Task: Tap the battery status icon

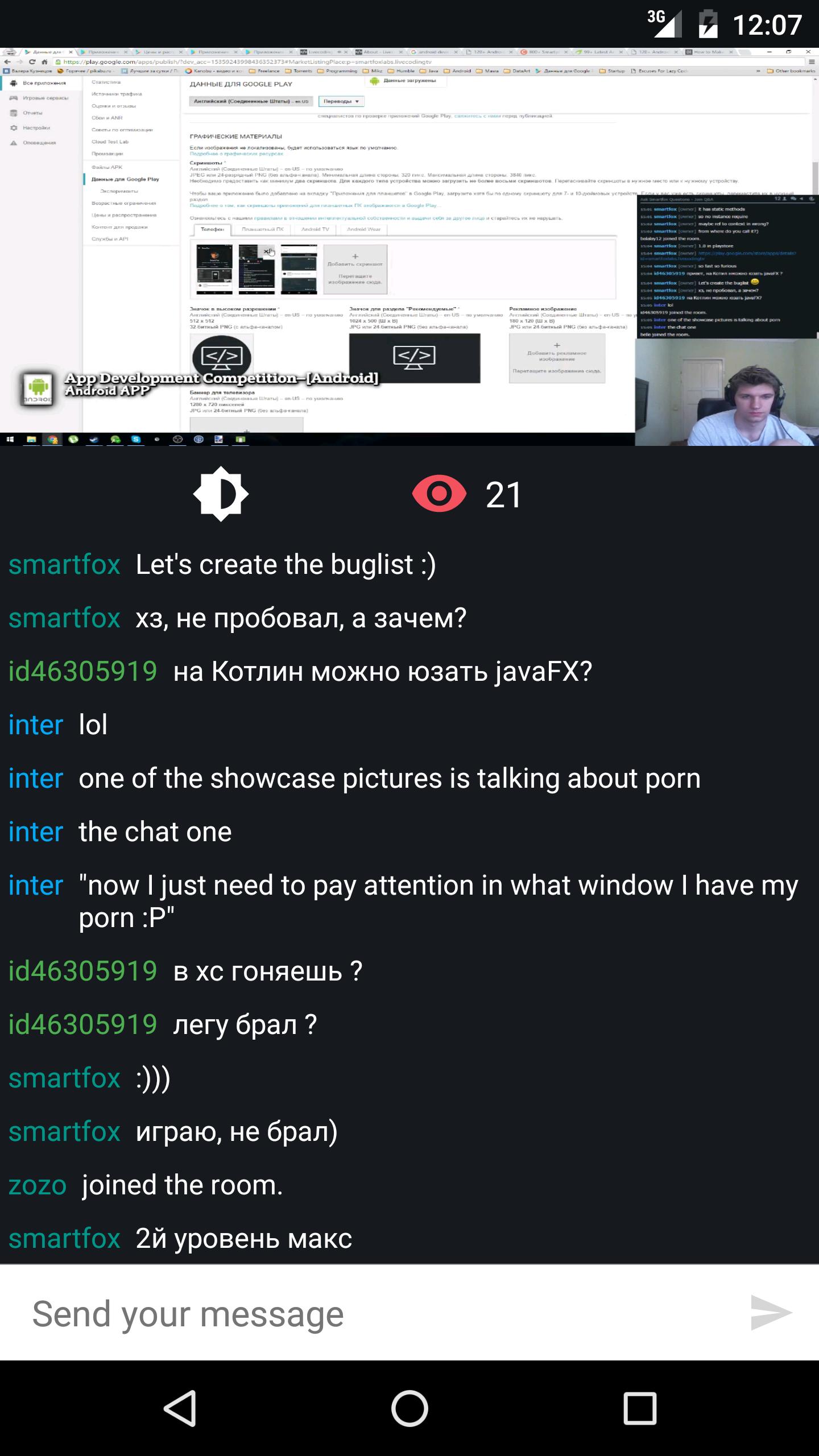Action: [708, 24]
